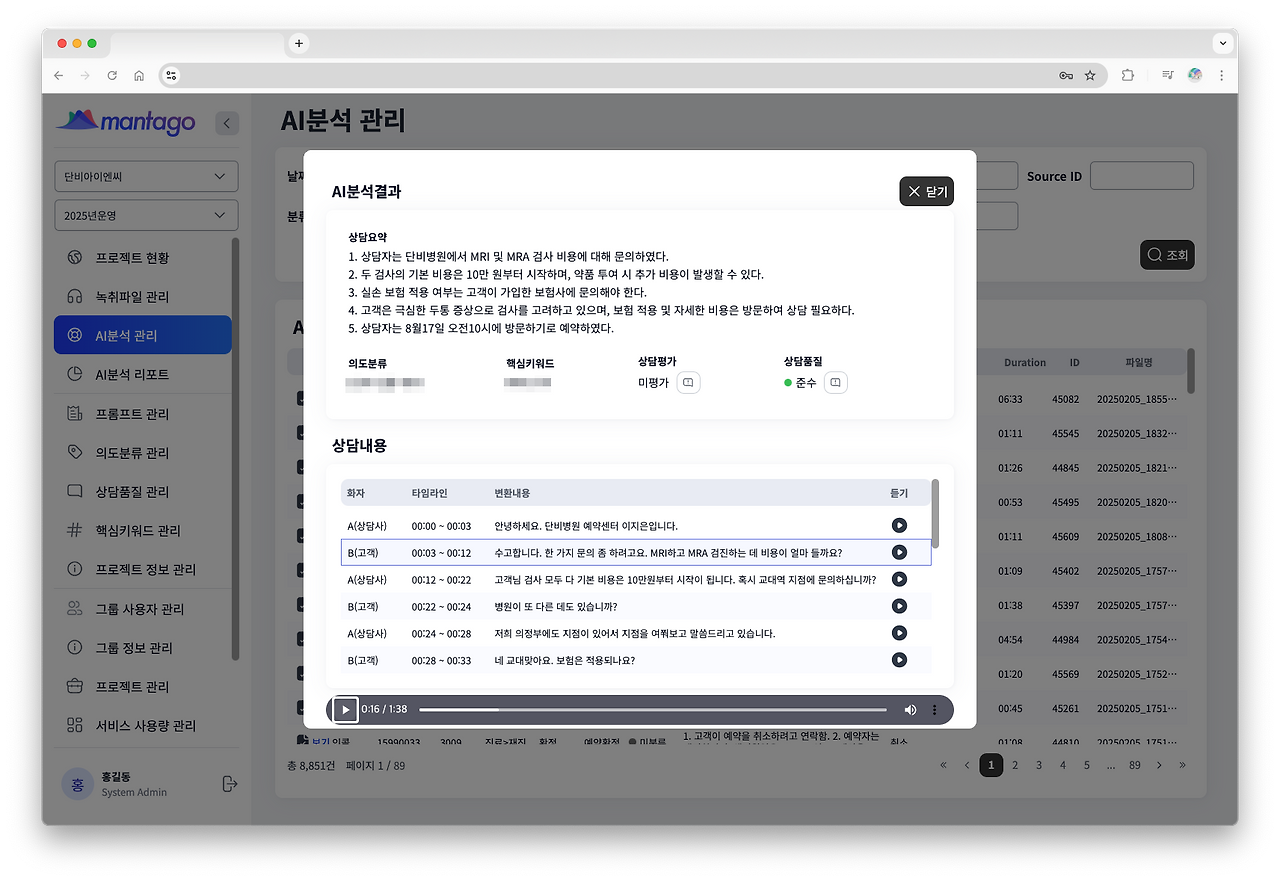Open the 단비아이엔씨 company dropdown
Viewport: 1280px width, 881px height.
pos(146,175)
